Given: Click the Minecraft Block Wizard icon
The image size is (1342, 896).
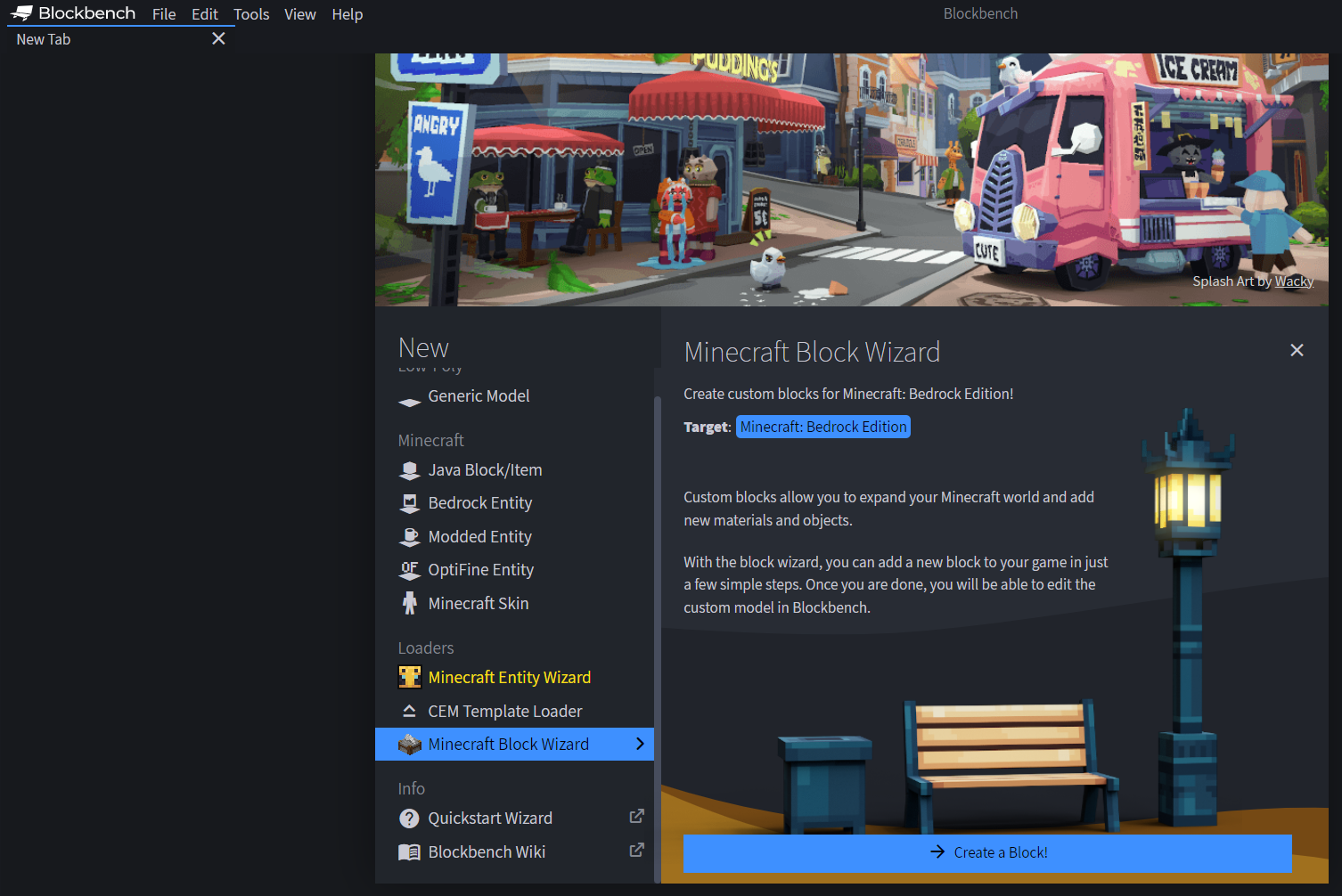Looking at the screenshot, I should (x=410, y=745).
